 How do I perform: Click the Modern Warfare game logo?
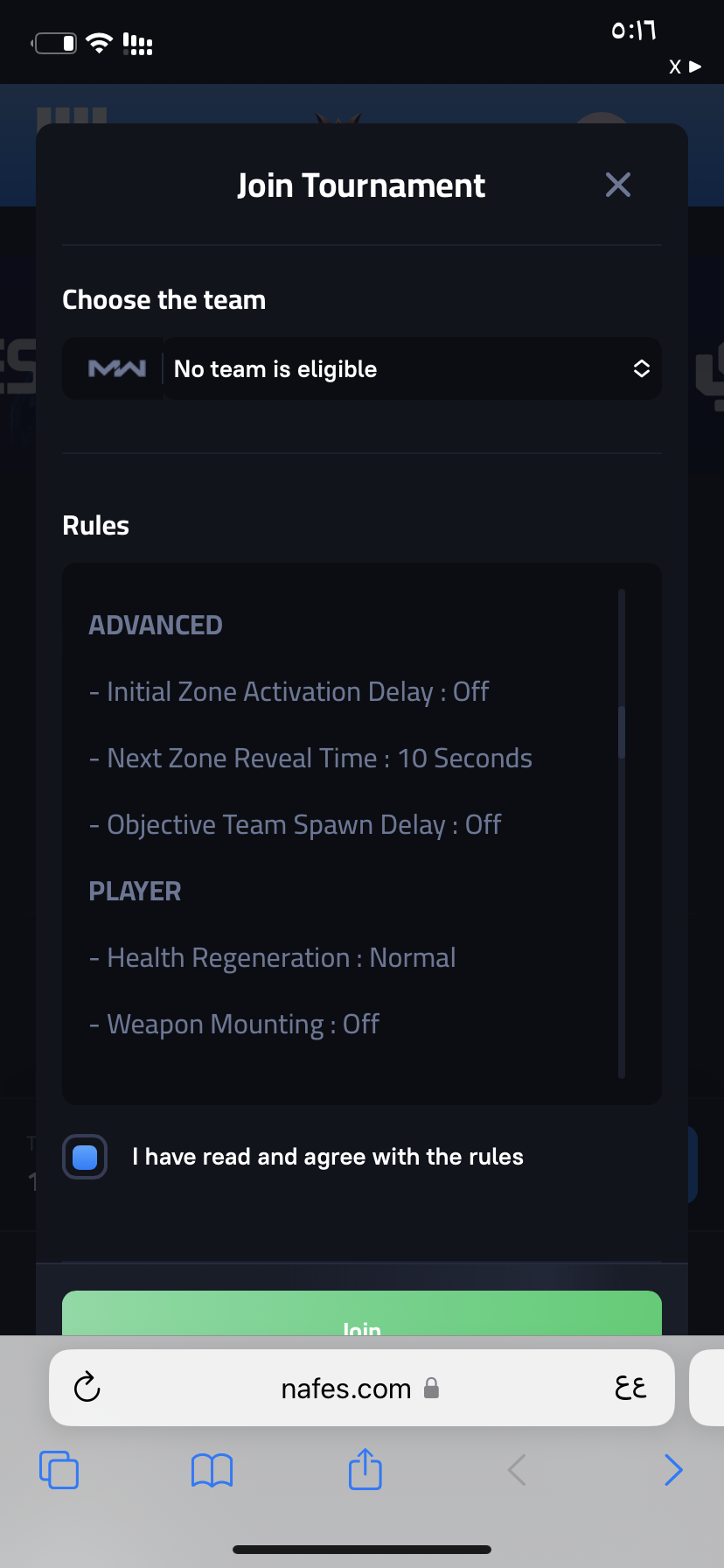(117, 369)
